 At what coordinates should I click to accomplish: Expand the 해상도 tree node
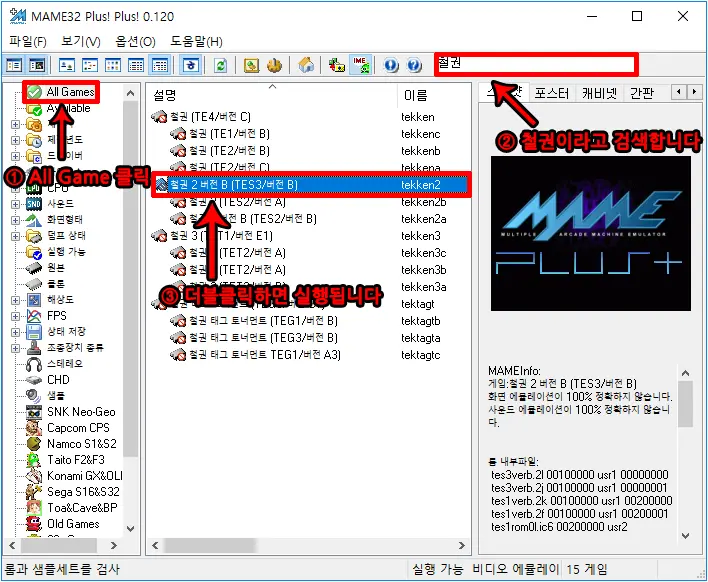15,300
